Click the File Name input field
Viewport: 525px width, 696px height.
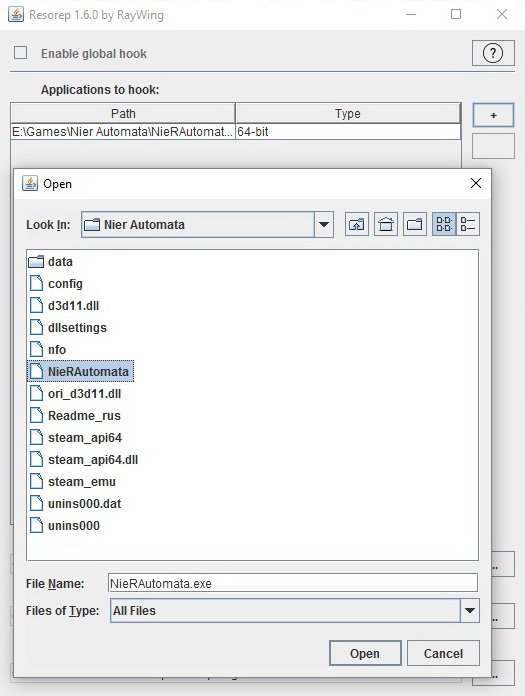(293, 583)
